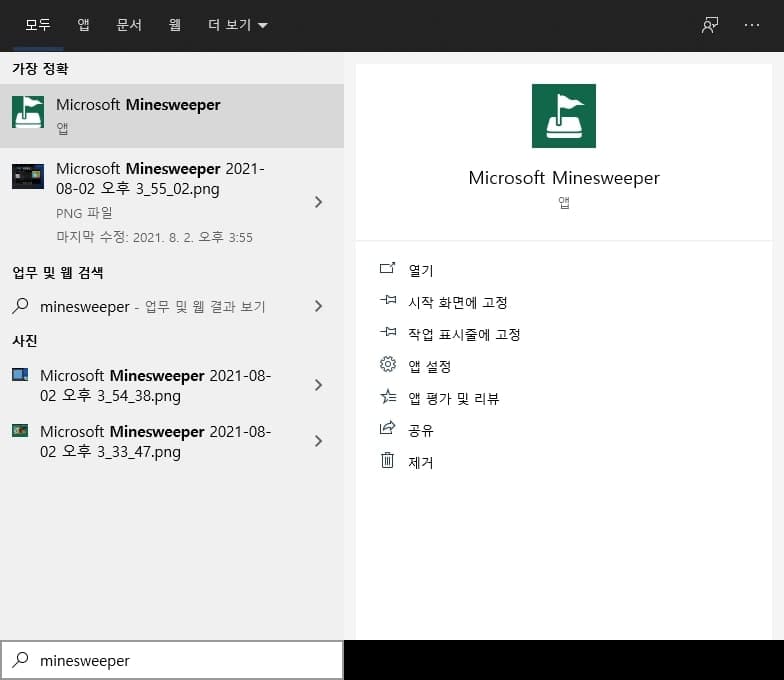
Task: Click the trash icon next to 제거
Action: point(388,461)
